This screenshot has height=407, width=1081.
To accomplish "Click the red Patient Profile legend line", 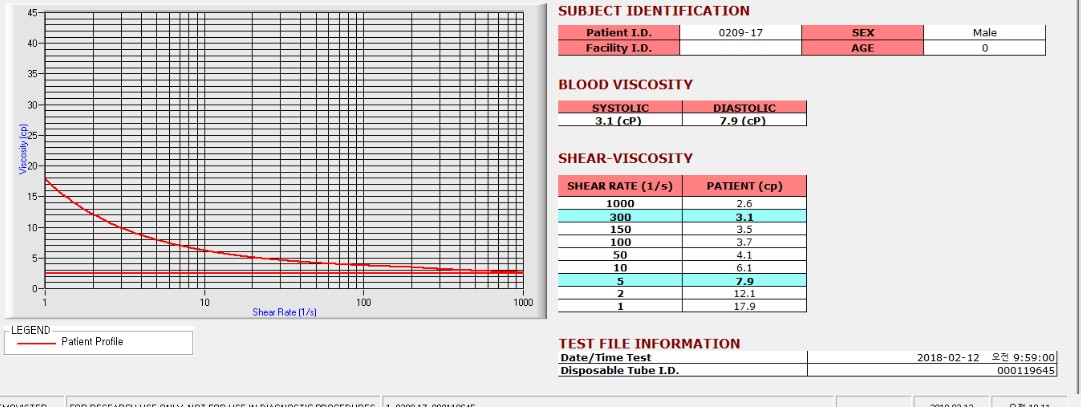I will [x=37, y=342].
